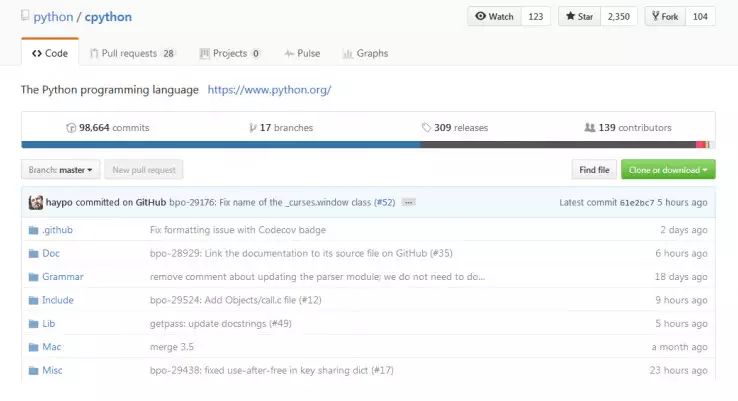This screenshot has height=401, width=738.
Task: Open the bpo-29524 commit message
Action: click(235, 300)
